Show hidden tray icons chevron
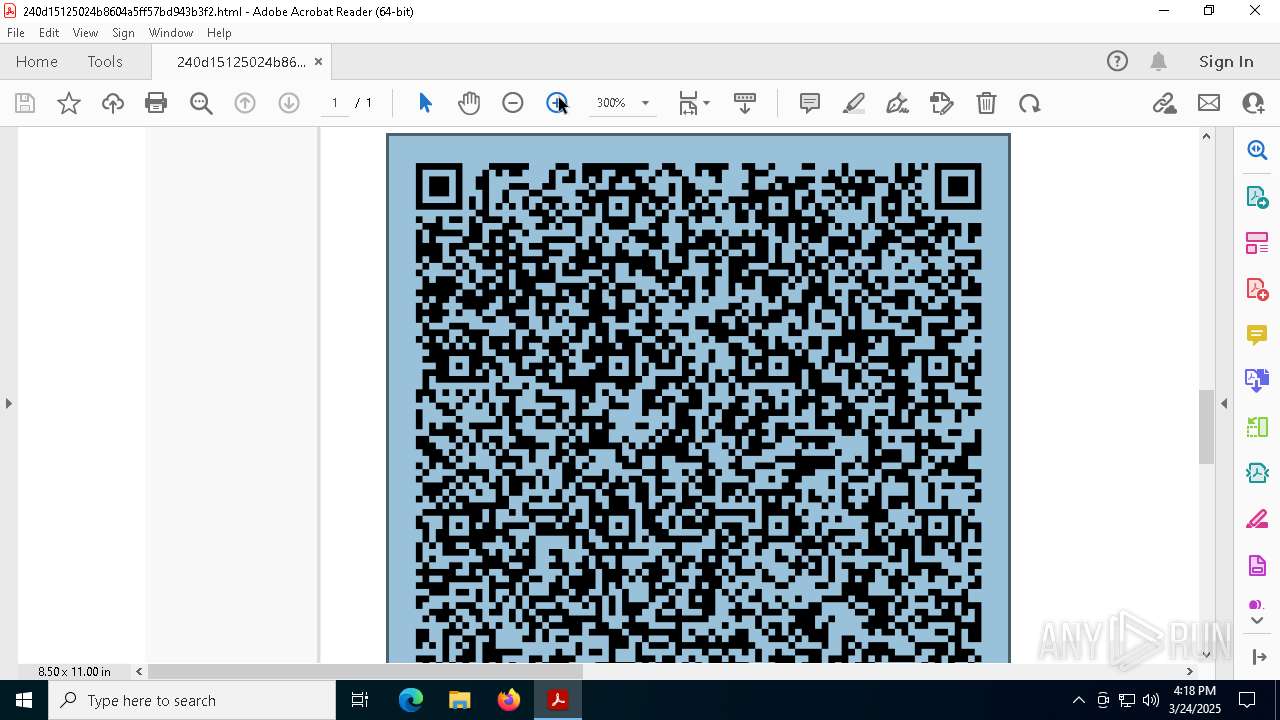The width and height of the screenshot is (1280, 720). coord(1078,700)
